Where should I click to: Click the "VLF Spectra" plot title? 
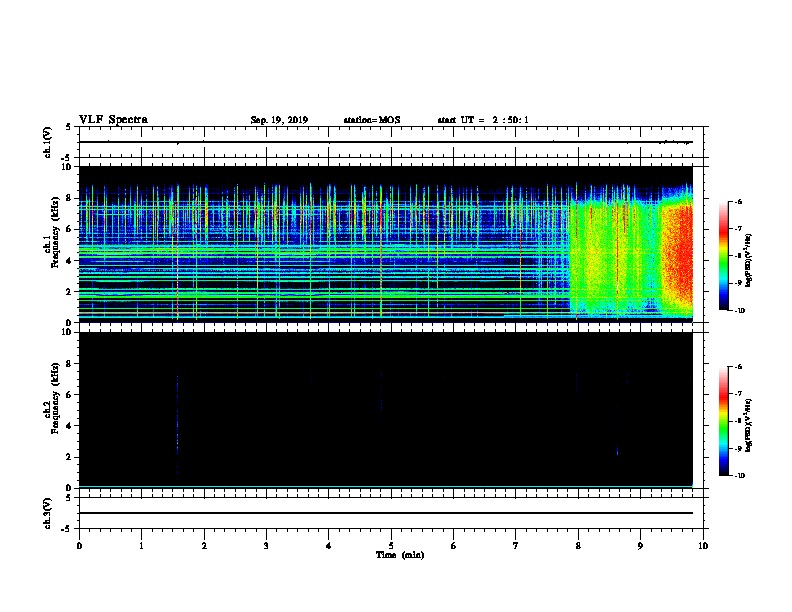pos(113,119)
